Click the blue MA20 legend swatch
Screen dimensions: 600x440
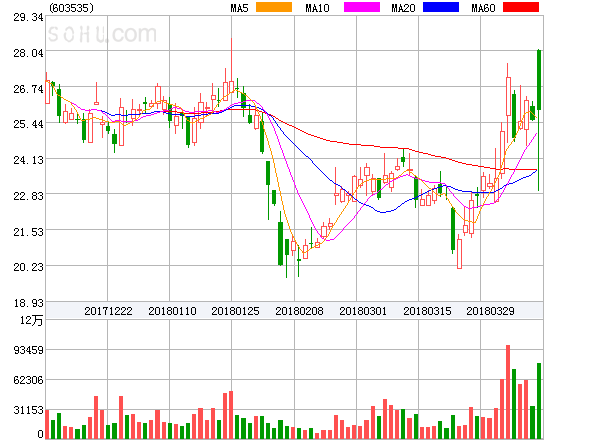(441, 7)
